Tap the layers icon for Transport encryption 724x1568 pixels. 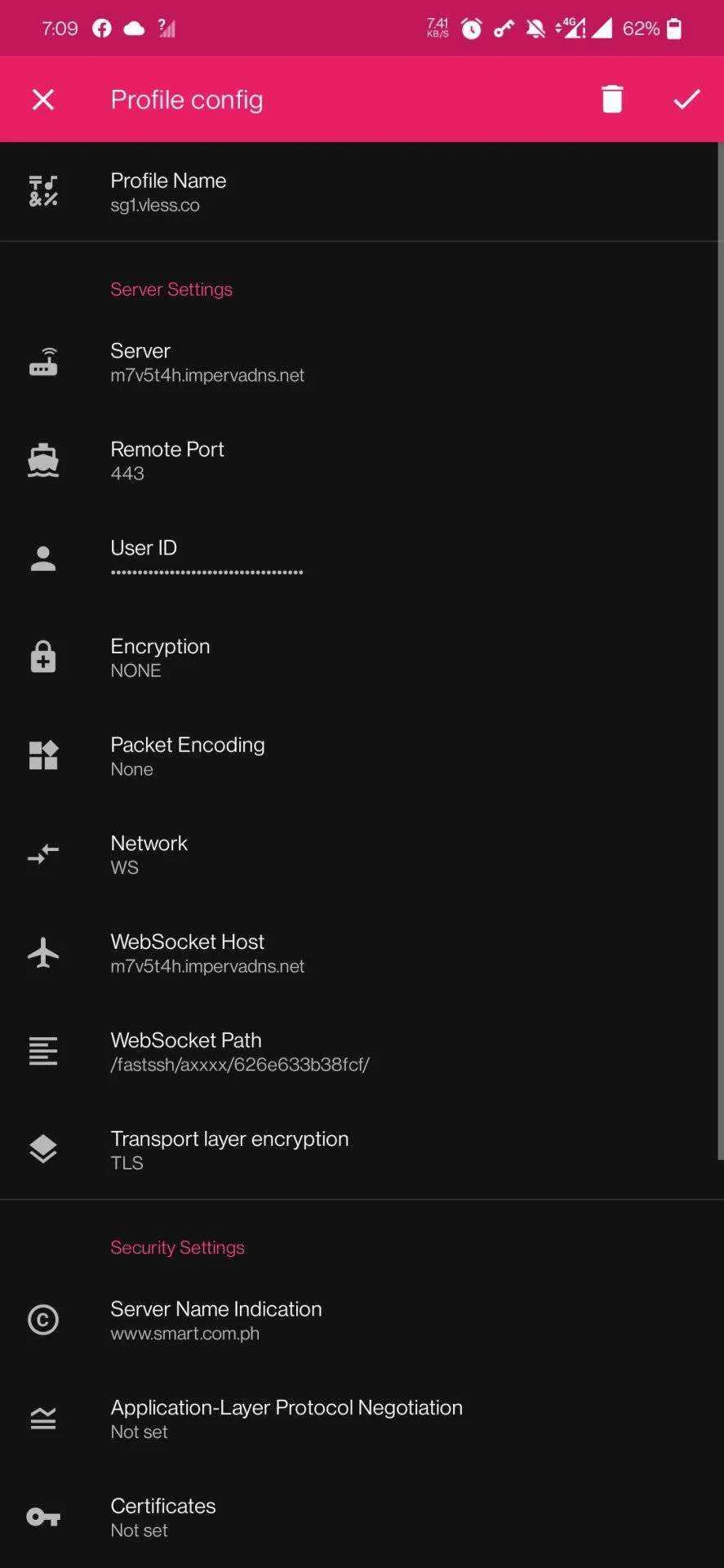[43, 1149]
